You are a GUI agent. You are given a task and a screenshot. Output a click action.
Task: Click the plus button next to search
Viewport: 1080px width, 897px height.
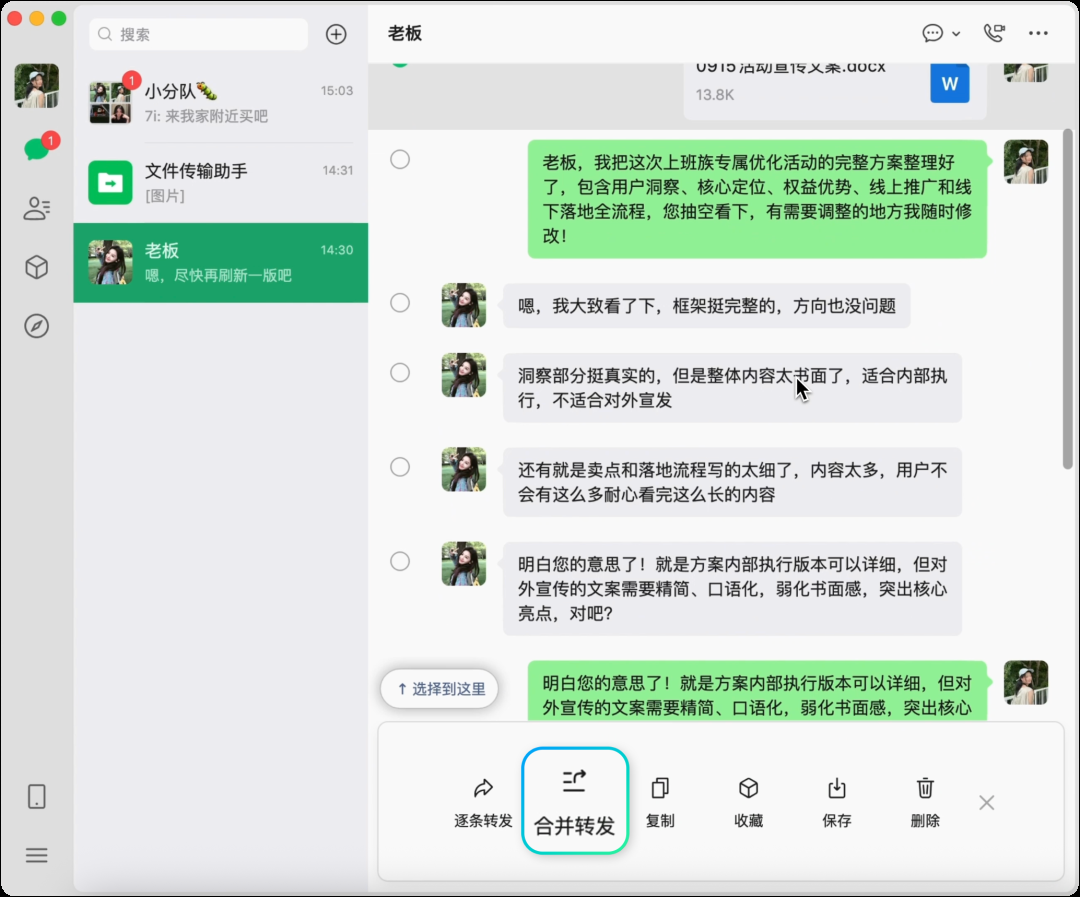336,34
